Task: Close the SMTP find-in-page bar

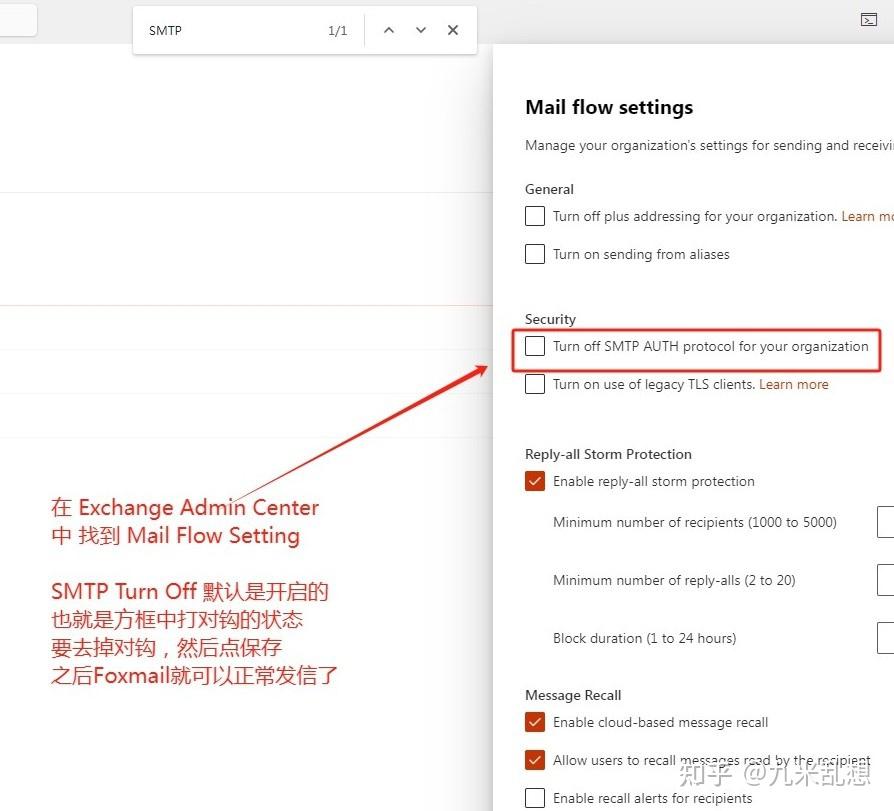Action: click(452, 29)
